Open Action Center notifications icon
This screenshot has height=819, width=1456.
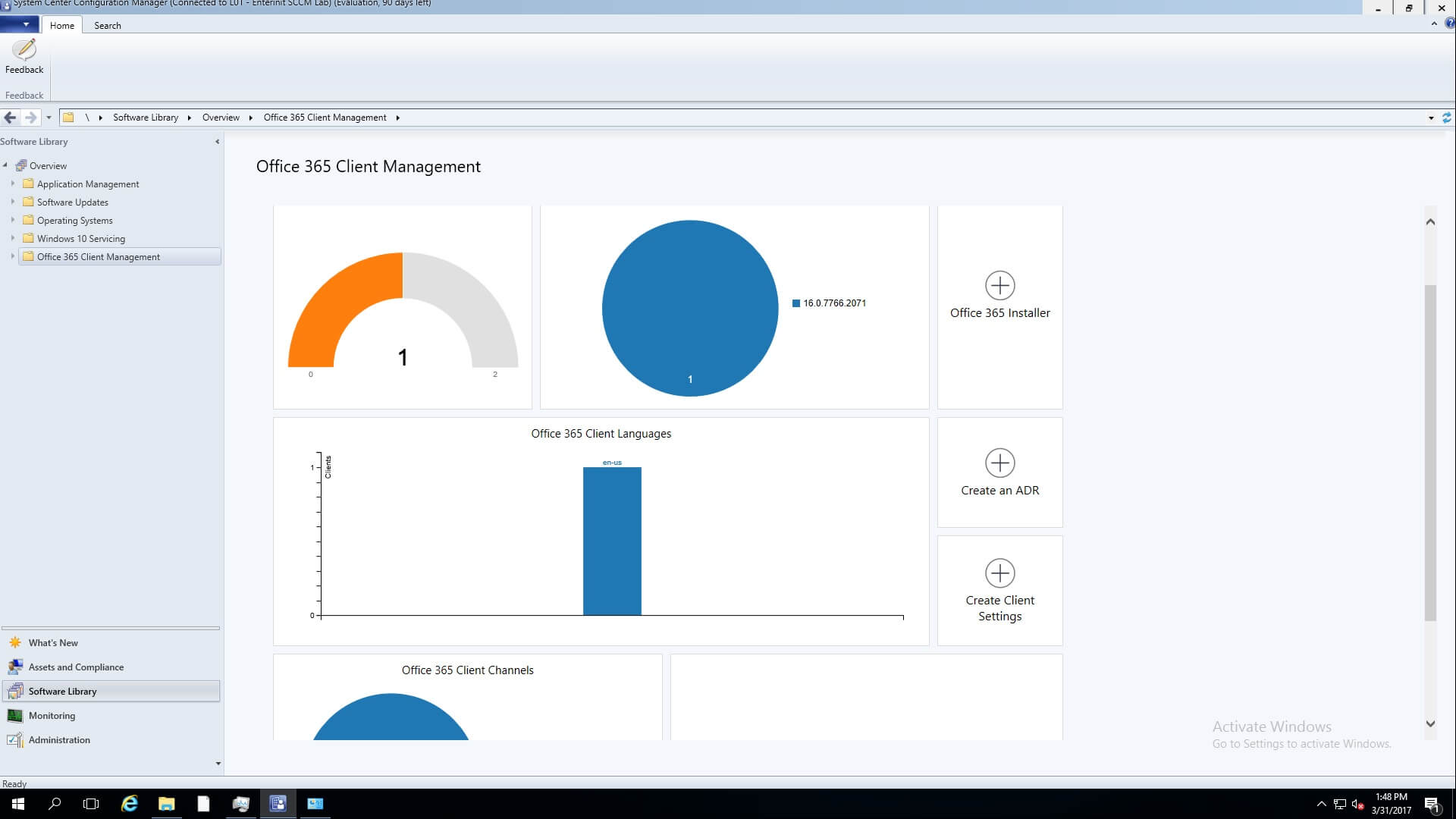pos(1432,805)
